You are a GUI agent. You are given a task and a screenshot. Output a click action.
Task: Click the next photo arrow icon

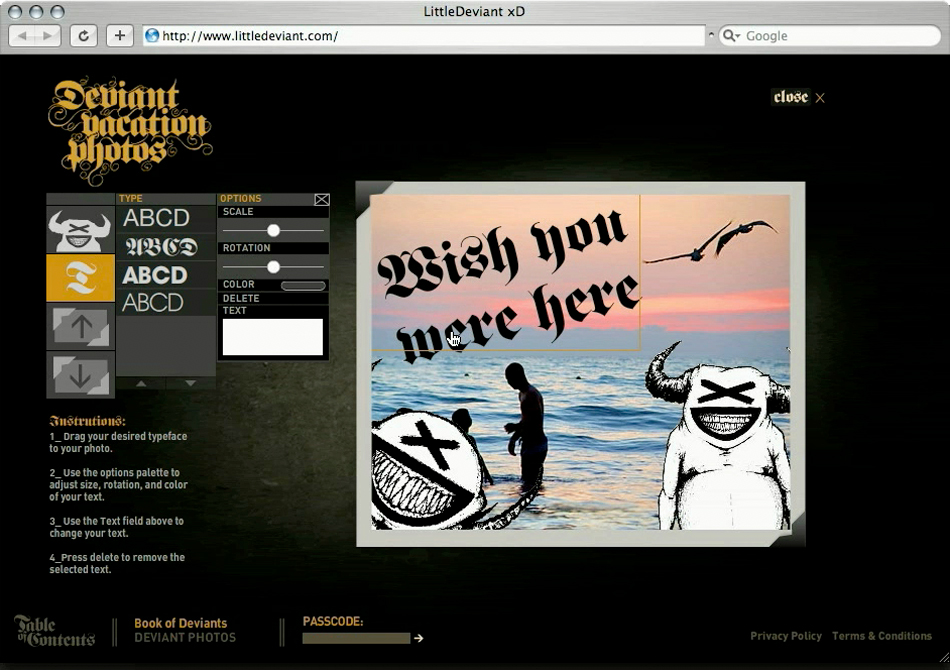click(79, 377)
